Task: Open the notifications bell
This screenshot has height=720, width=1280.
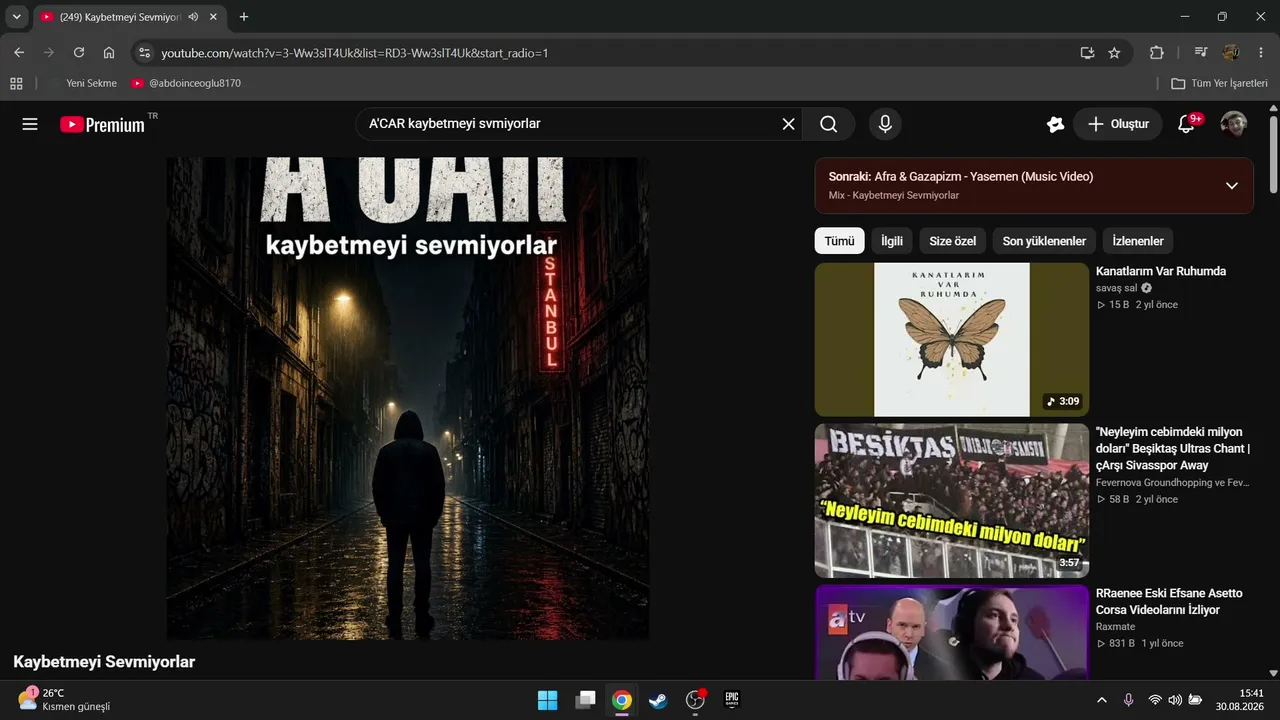Action: (1187, 124)
